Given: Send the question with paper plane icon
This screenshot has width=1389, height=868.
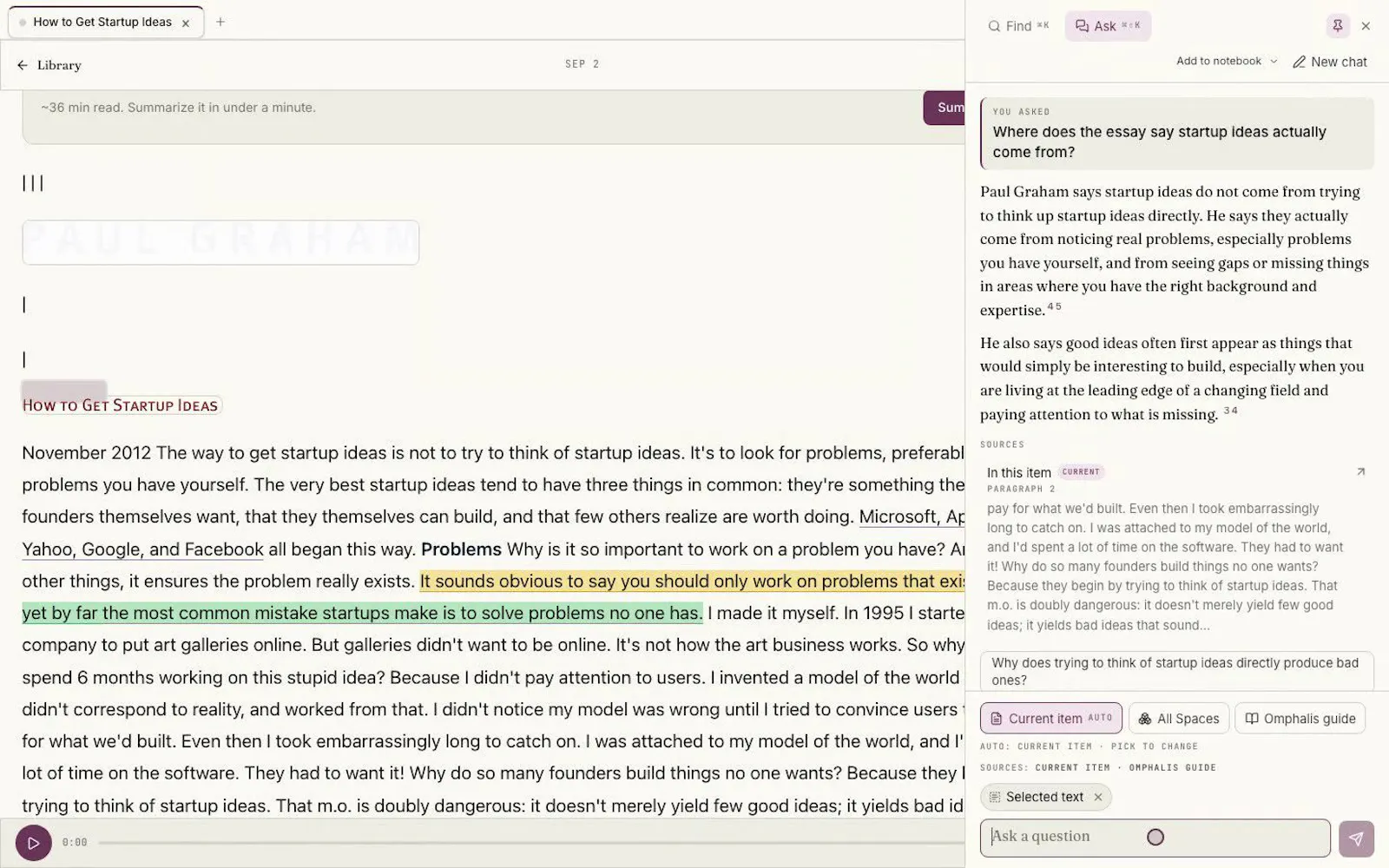Looking at the screenshot, I should pyautogui.click(x=1356, y=838).
